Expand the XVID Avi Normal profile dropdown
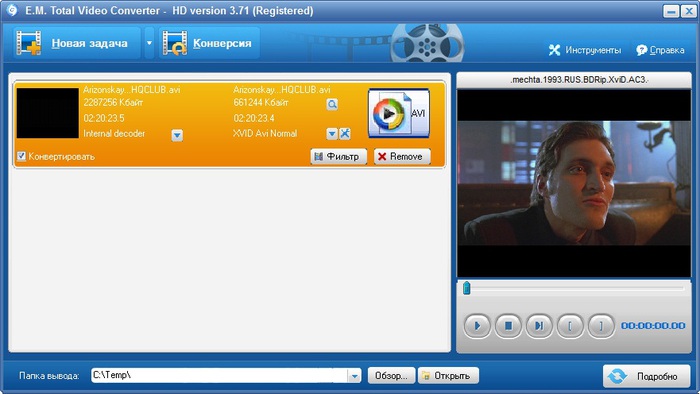This screenshot has width=700, height=394. [x=331, y=133]
